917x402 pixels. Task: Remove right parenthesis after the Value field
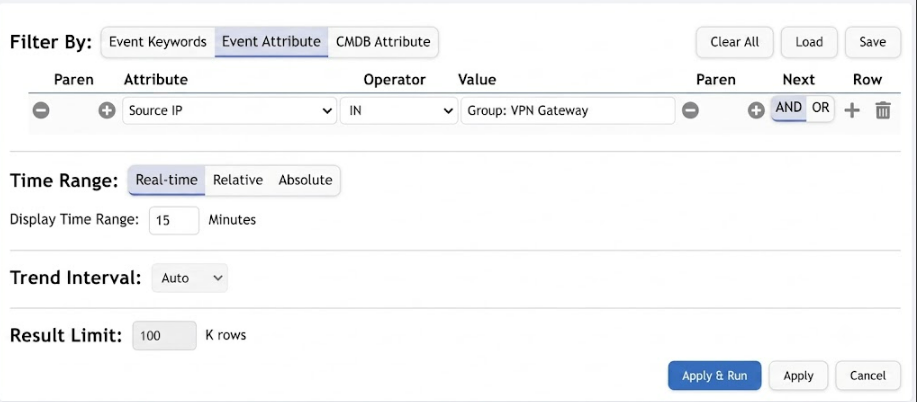pos(690,110)
